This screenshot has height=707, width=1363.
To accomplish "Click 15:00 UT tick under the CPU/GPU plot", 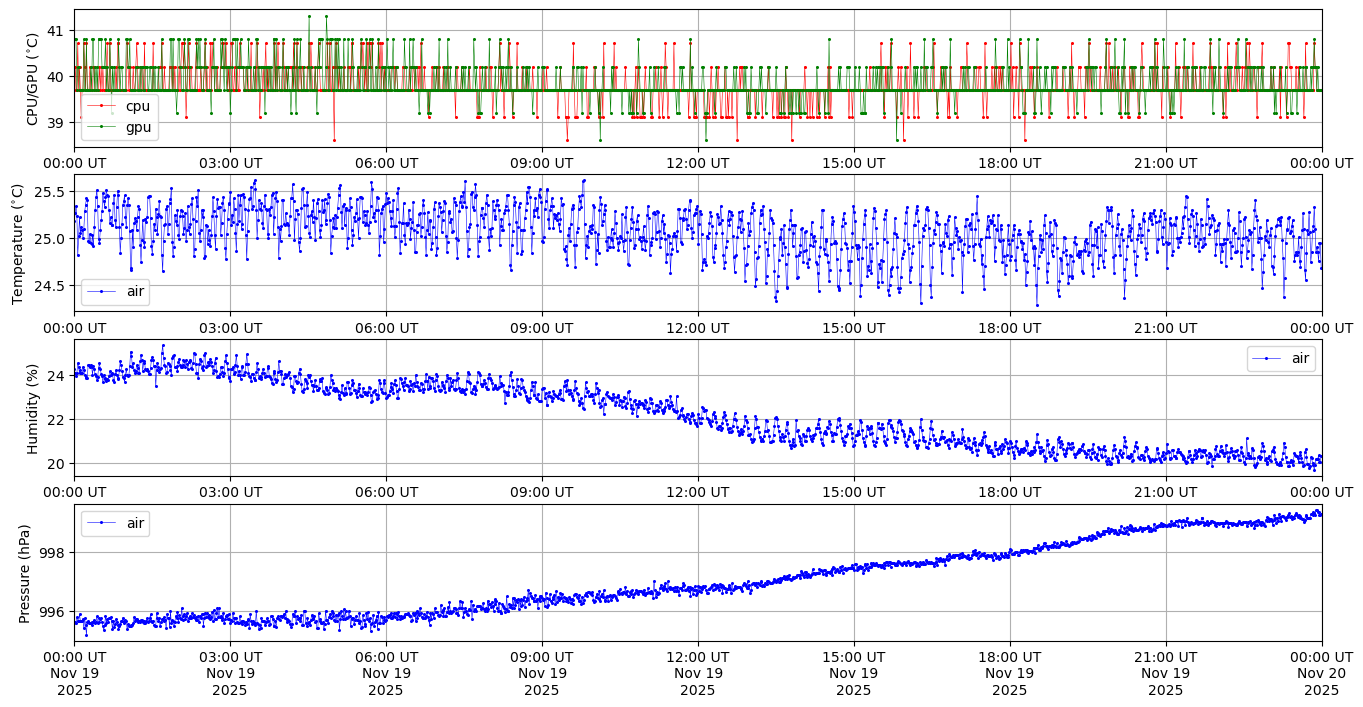I will [x=853, y=163].
